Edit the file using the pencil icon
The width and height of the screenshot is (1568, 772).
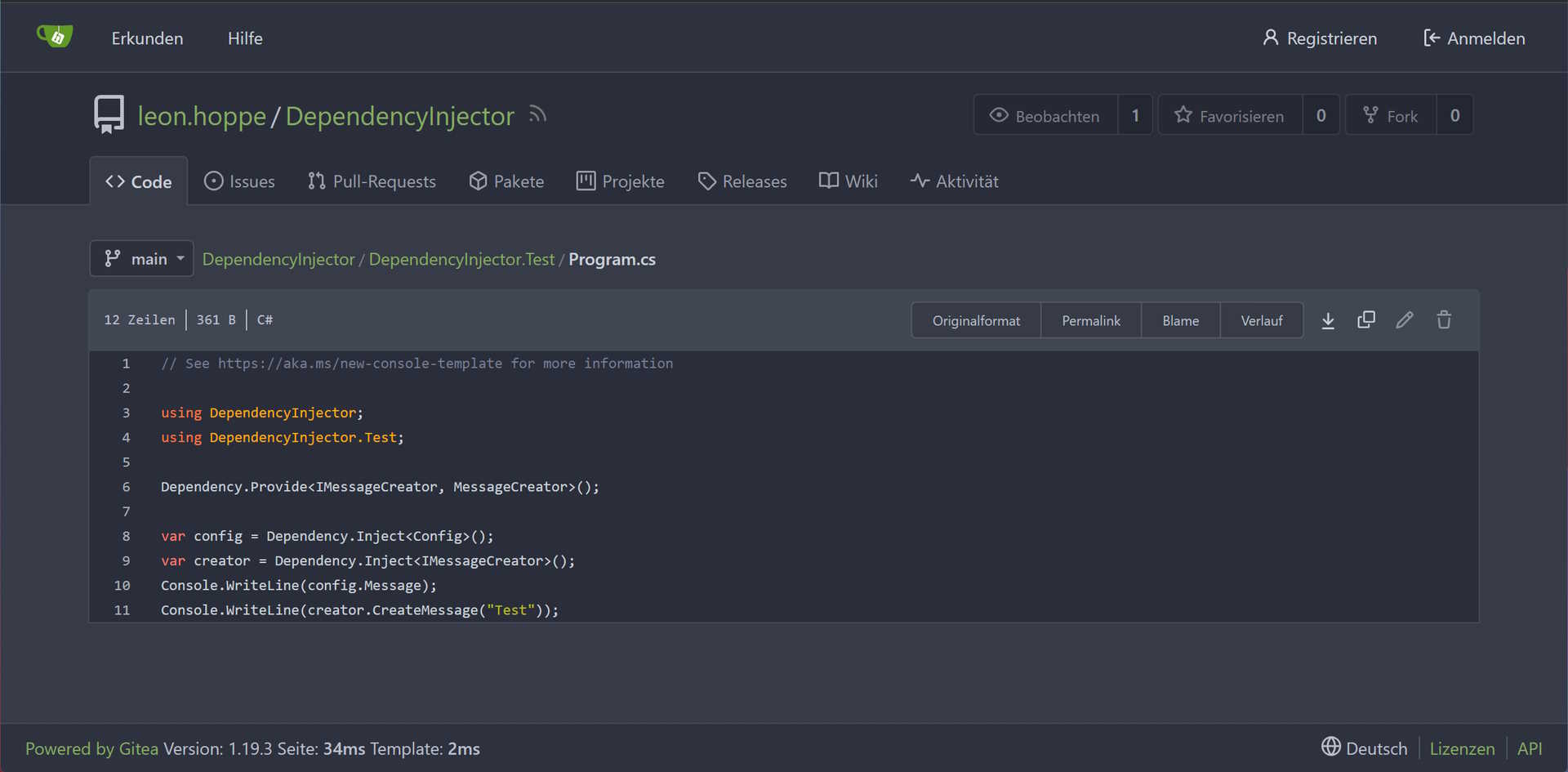pyautogui.click(x=1405, y=320)
